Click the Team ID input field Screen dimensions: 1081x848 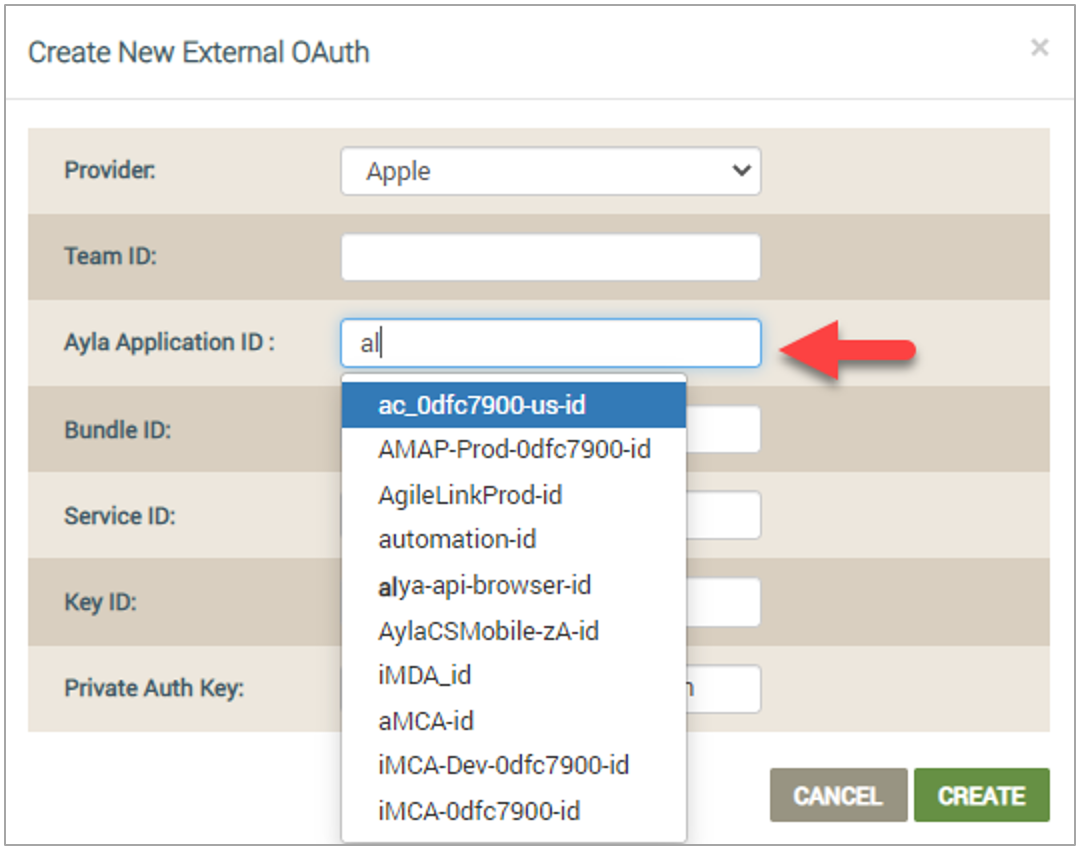tap(550, 257)
